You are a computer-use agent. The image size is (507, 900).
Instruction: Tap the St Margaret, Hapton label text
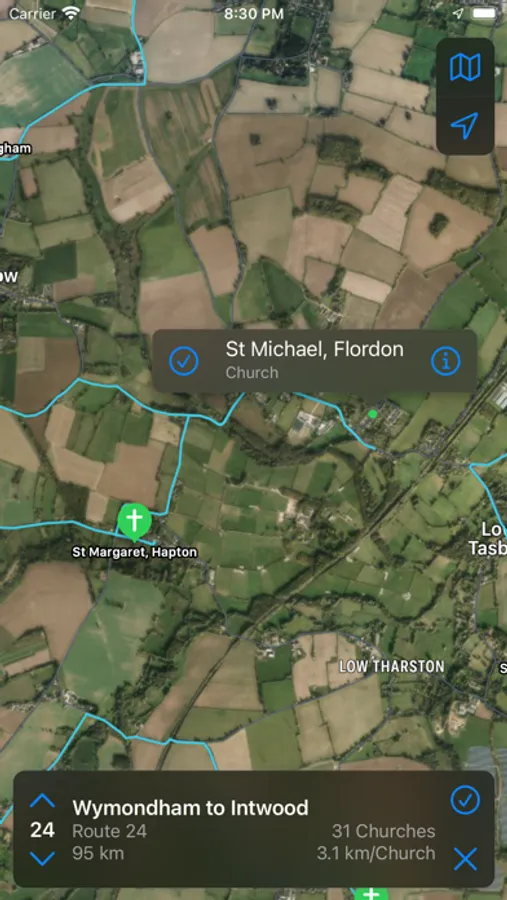click(x=134, y=552)
